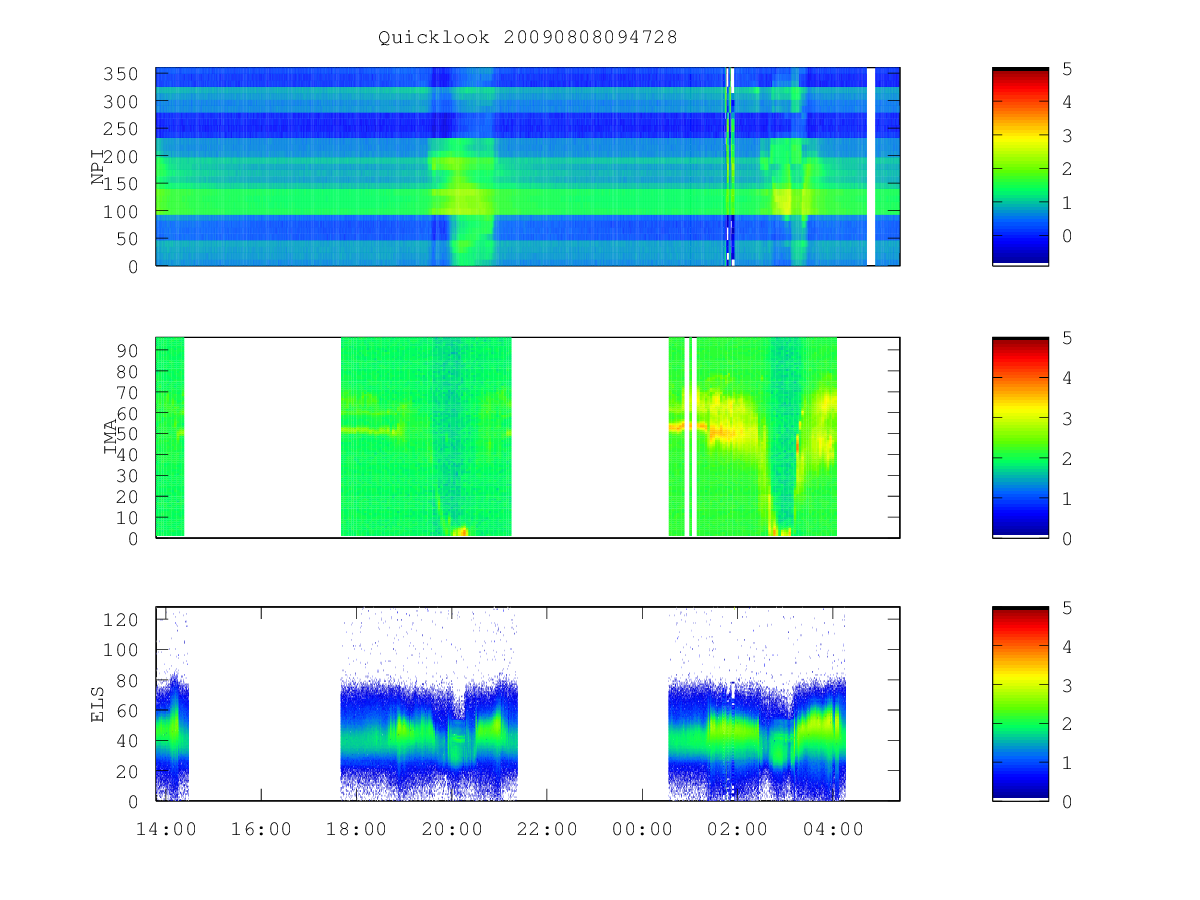This screenshot has height=900, width=1200.
Task: Click the ELS data segment starting after 00:00
Action: pos(757,703)
